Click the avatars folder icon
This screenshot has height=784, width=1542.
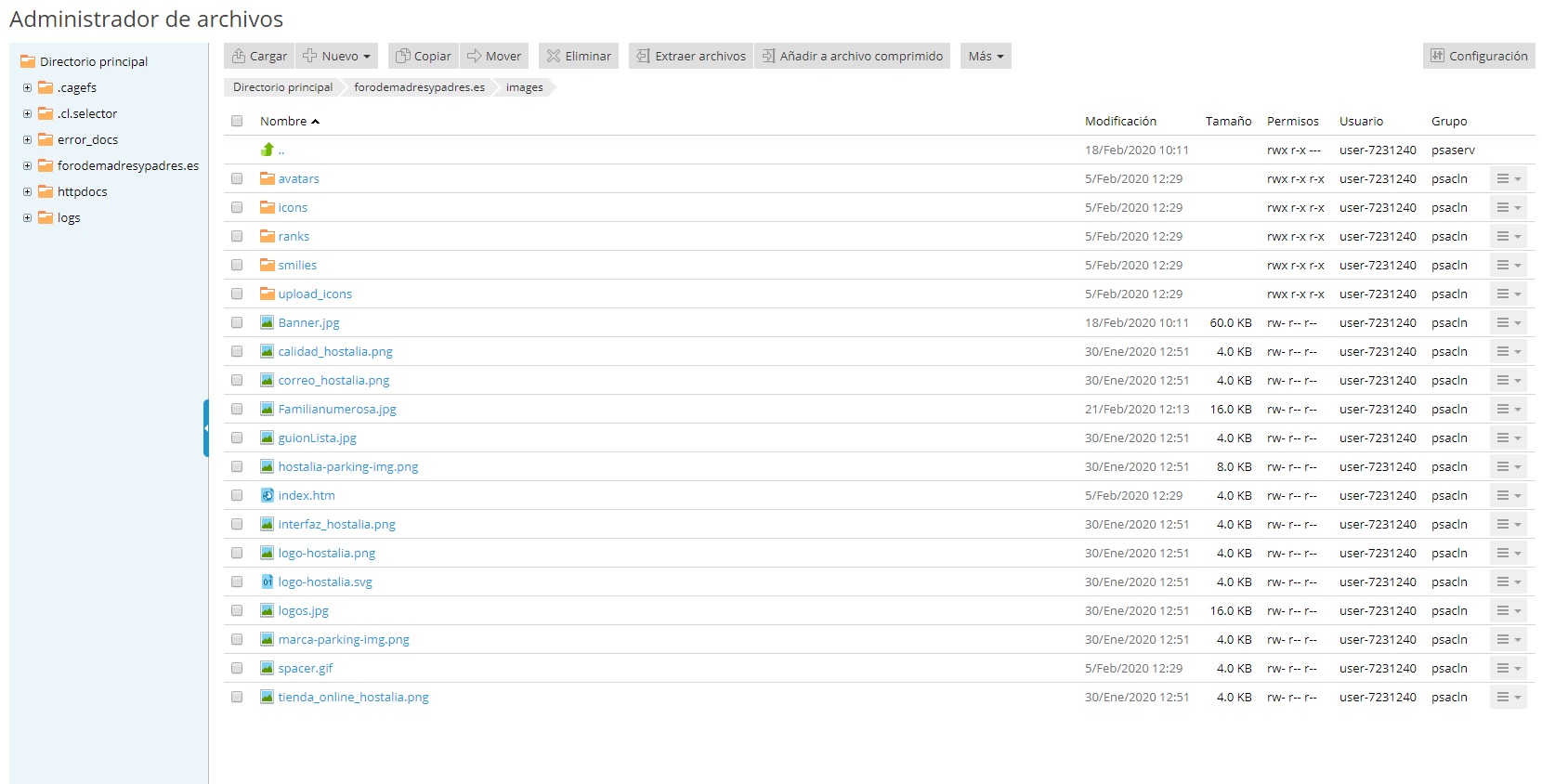coord(268,178)
